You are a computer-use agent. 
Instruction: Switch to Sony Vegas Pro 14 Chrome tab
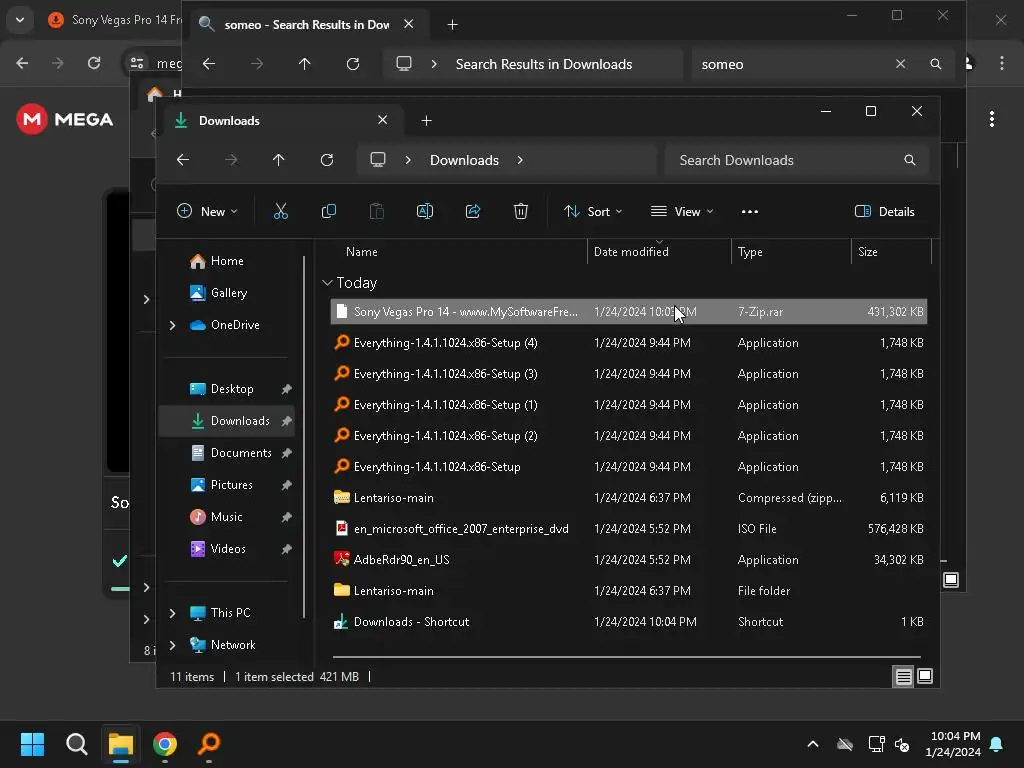(x=115, y=20)
